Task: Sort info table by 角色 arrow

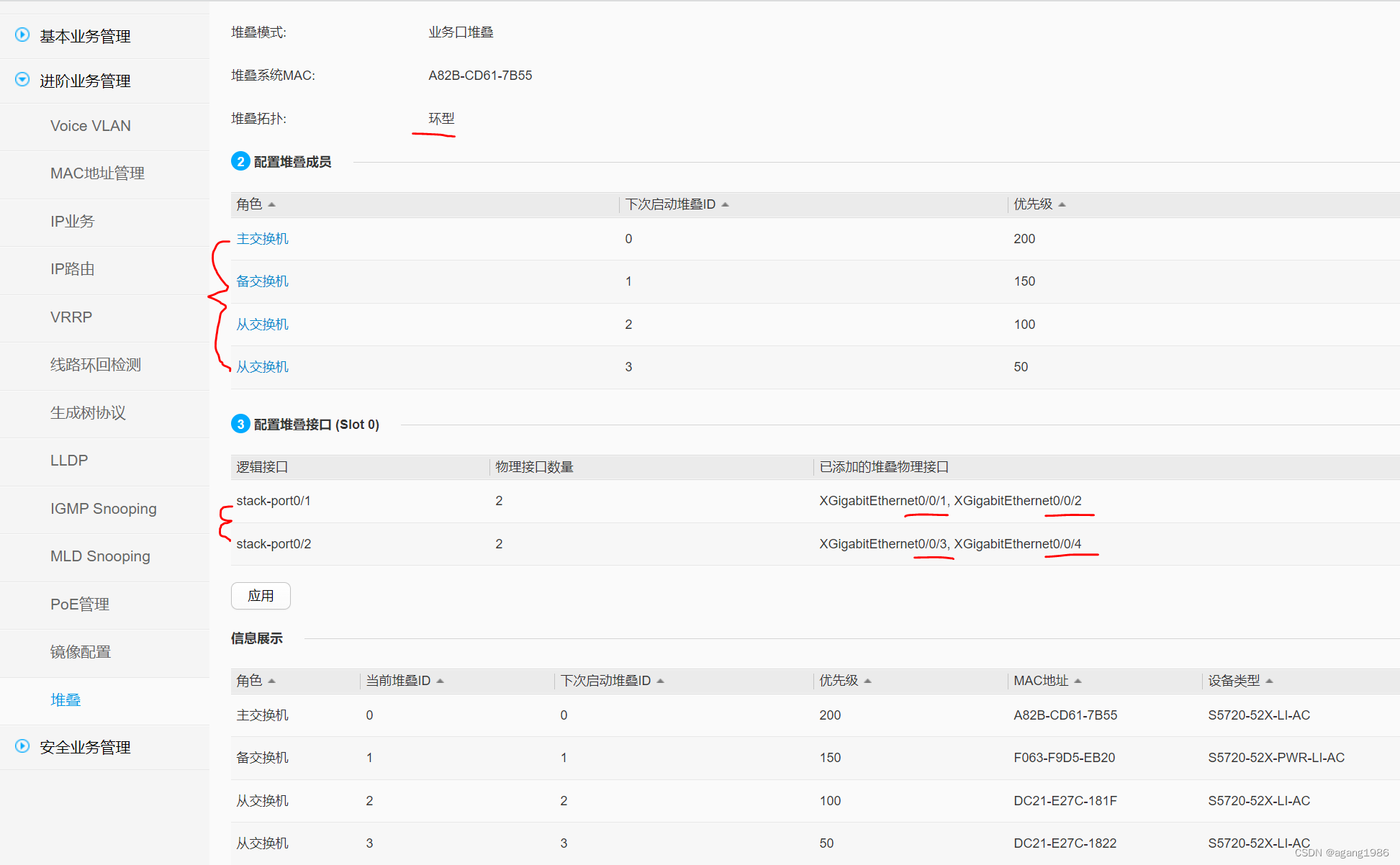Action: tap(272, 681)
